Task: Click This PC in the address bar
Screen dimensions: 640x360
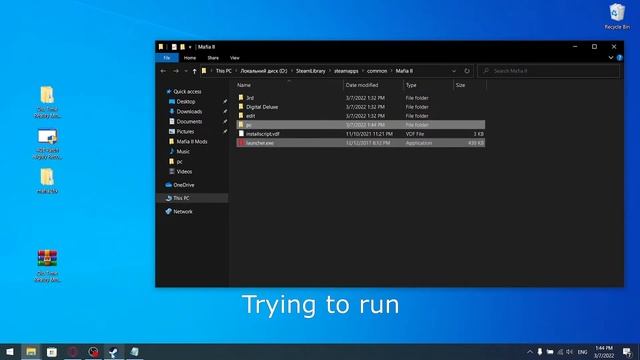Action: point(224,71)
